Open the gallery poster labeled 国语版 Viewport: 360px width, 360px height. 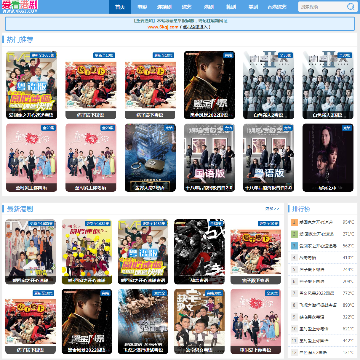tap(210, 158)
